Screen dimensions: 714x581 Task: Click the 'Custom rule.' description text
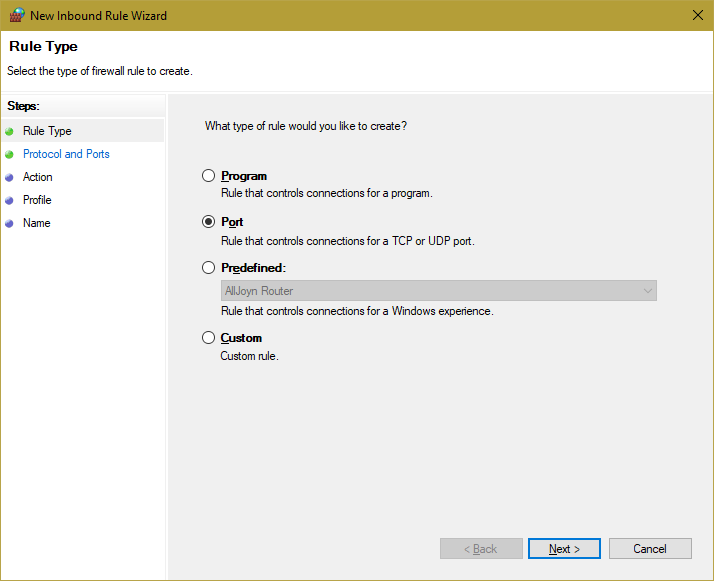coord(249,356)
